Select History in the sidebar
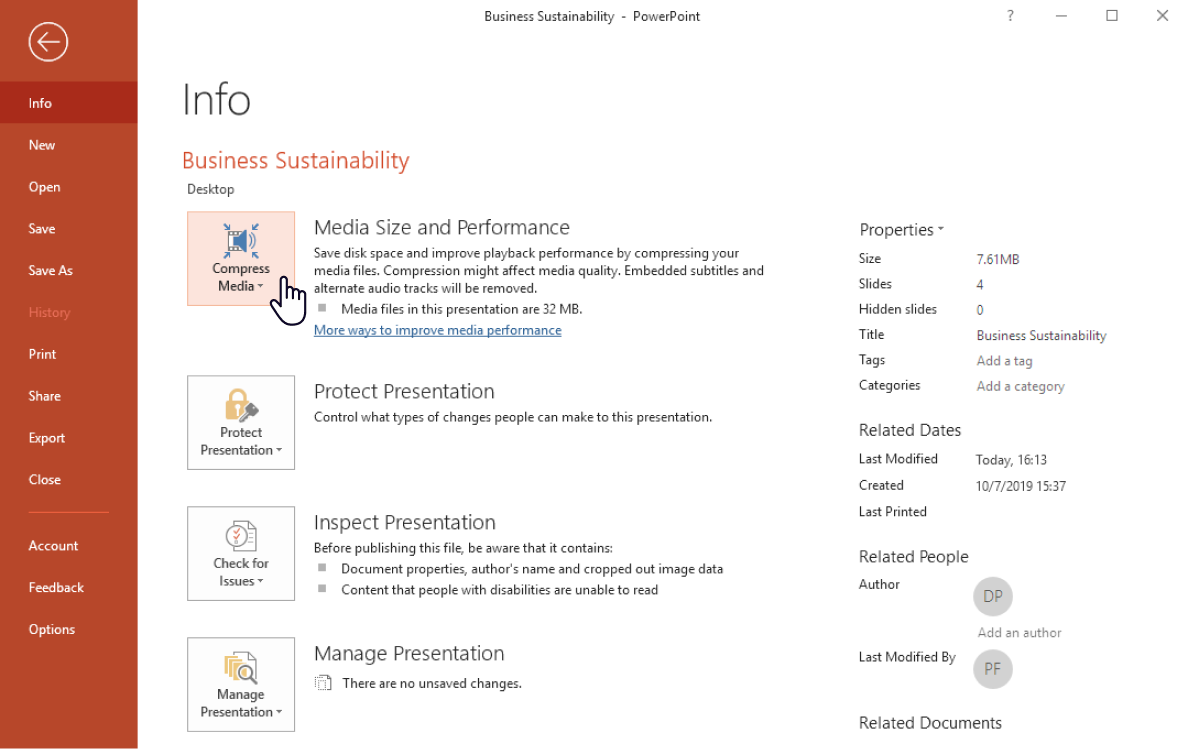The width and height of the screenshot is (1188, 749). pos(69,312)
